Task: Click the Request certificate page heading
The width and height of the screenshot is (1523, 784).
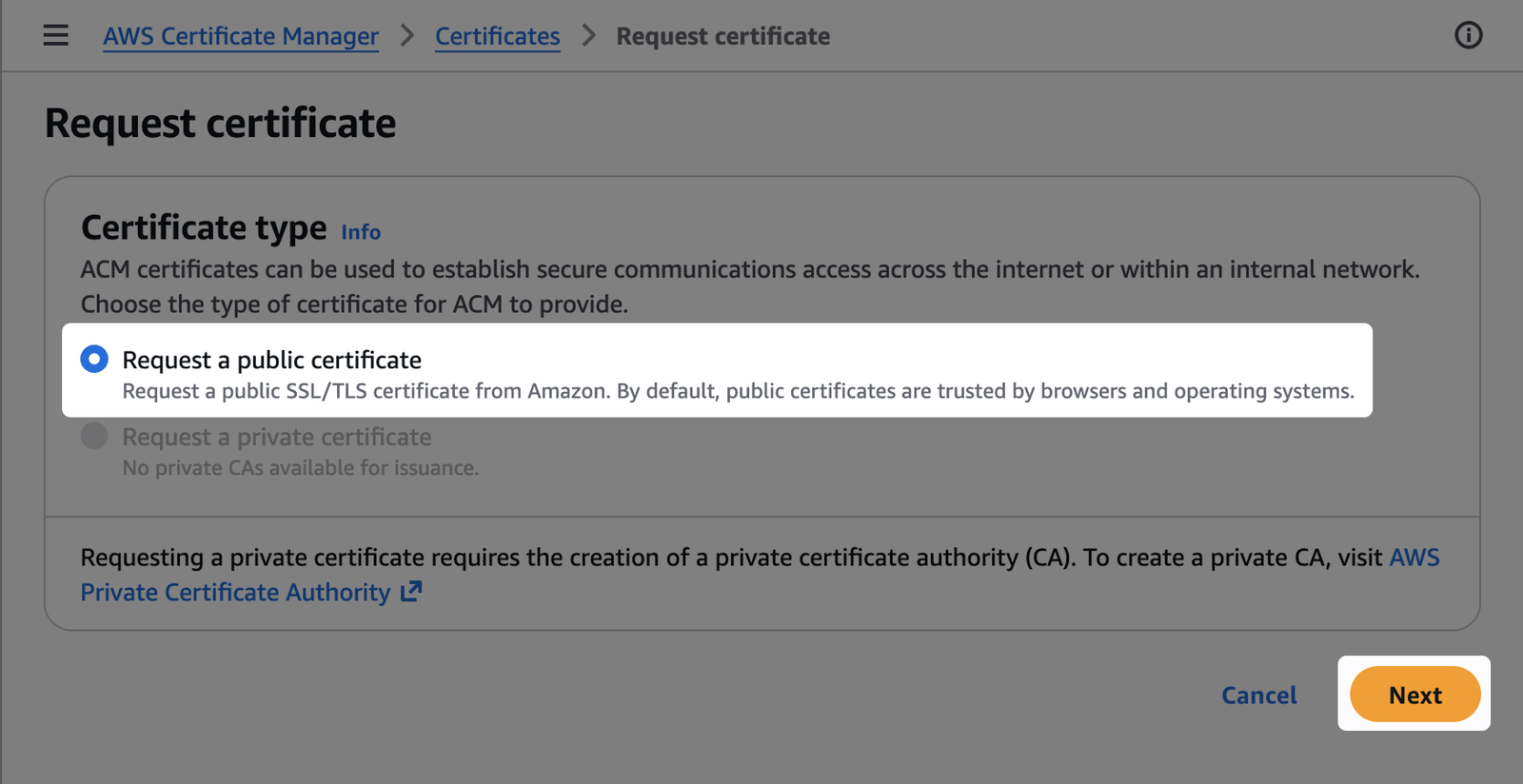Action: point(220,124)
